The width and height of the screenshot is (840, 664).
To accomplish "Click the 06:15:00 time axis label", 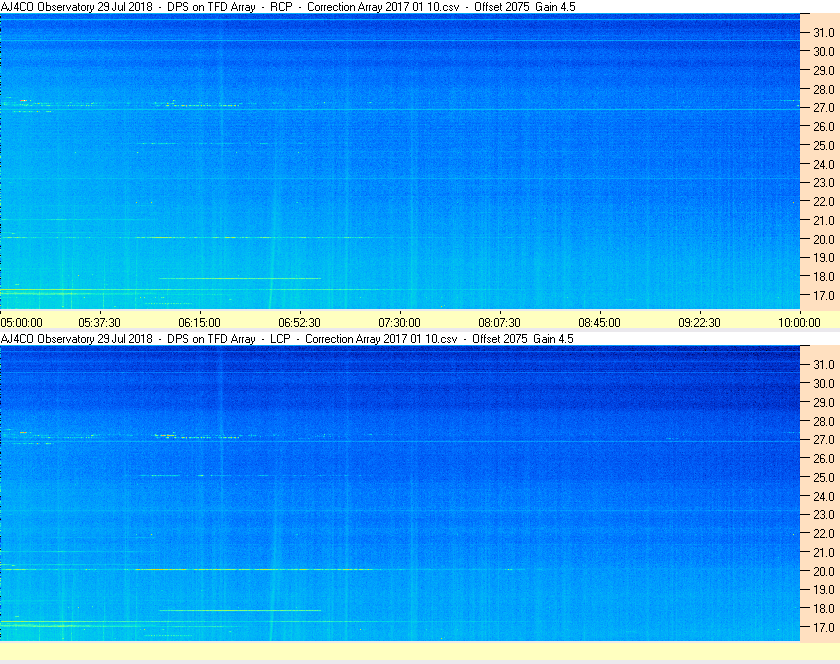I will 199,323.
